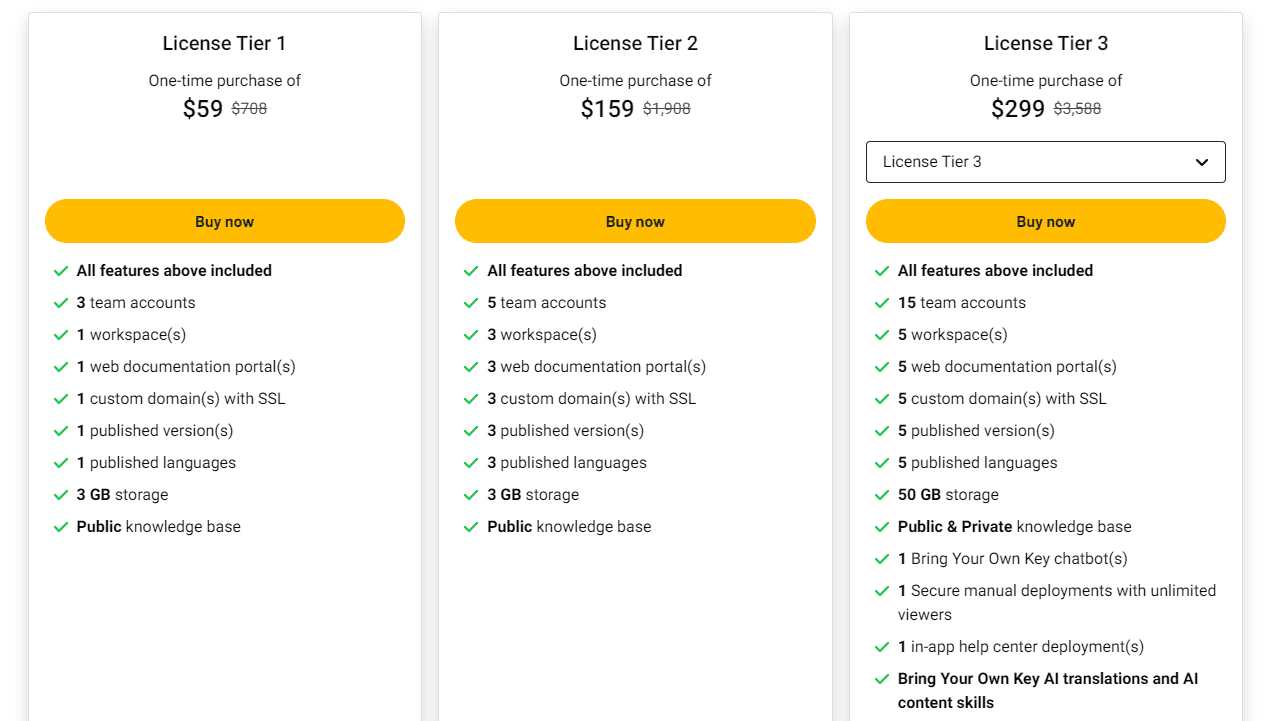Click the checkmark beside 3 team accounts

click(x=61, y=302)
